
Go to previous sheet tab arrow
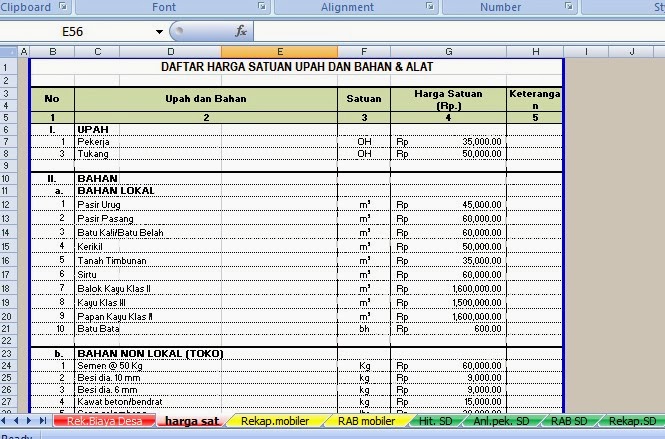pyautogui.click(x=16, y=421)
